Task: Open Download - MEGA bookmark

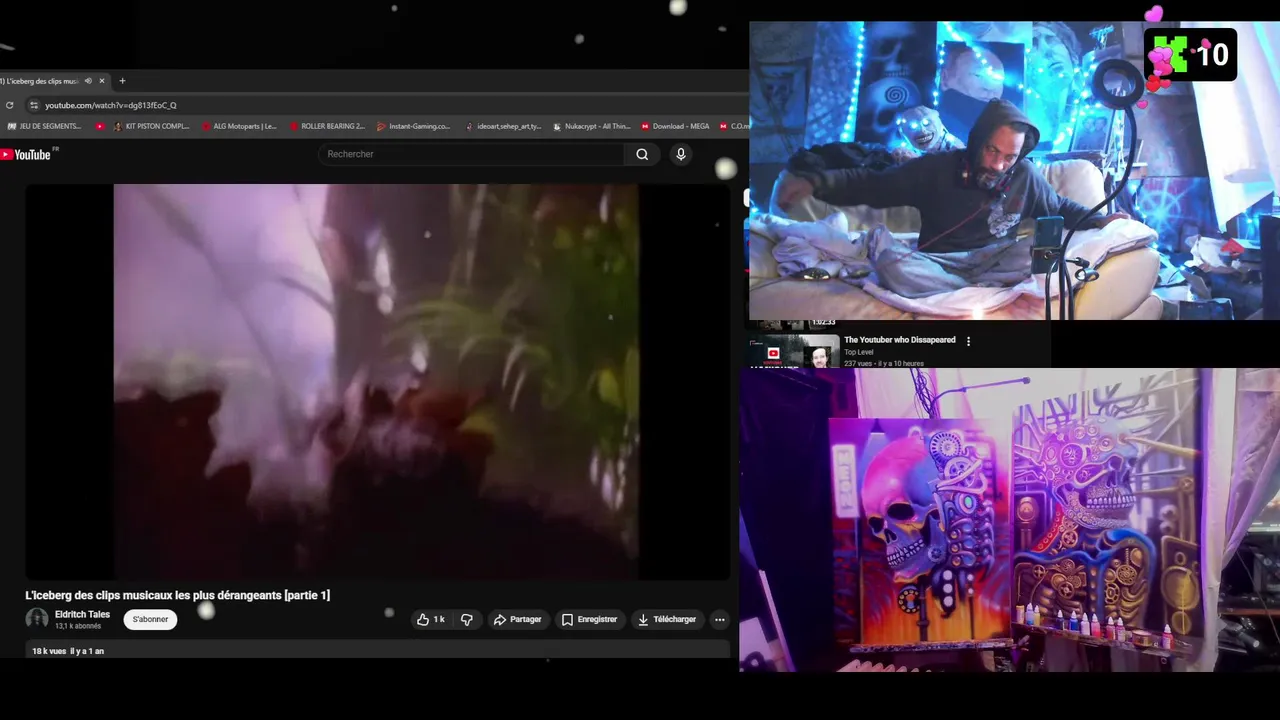Action: point(675,126)
